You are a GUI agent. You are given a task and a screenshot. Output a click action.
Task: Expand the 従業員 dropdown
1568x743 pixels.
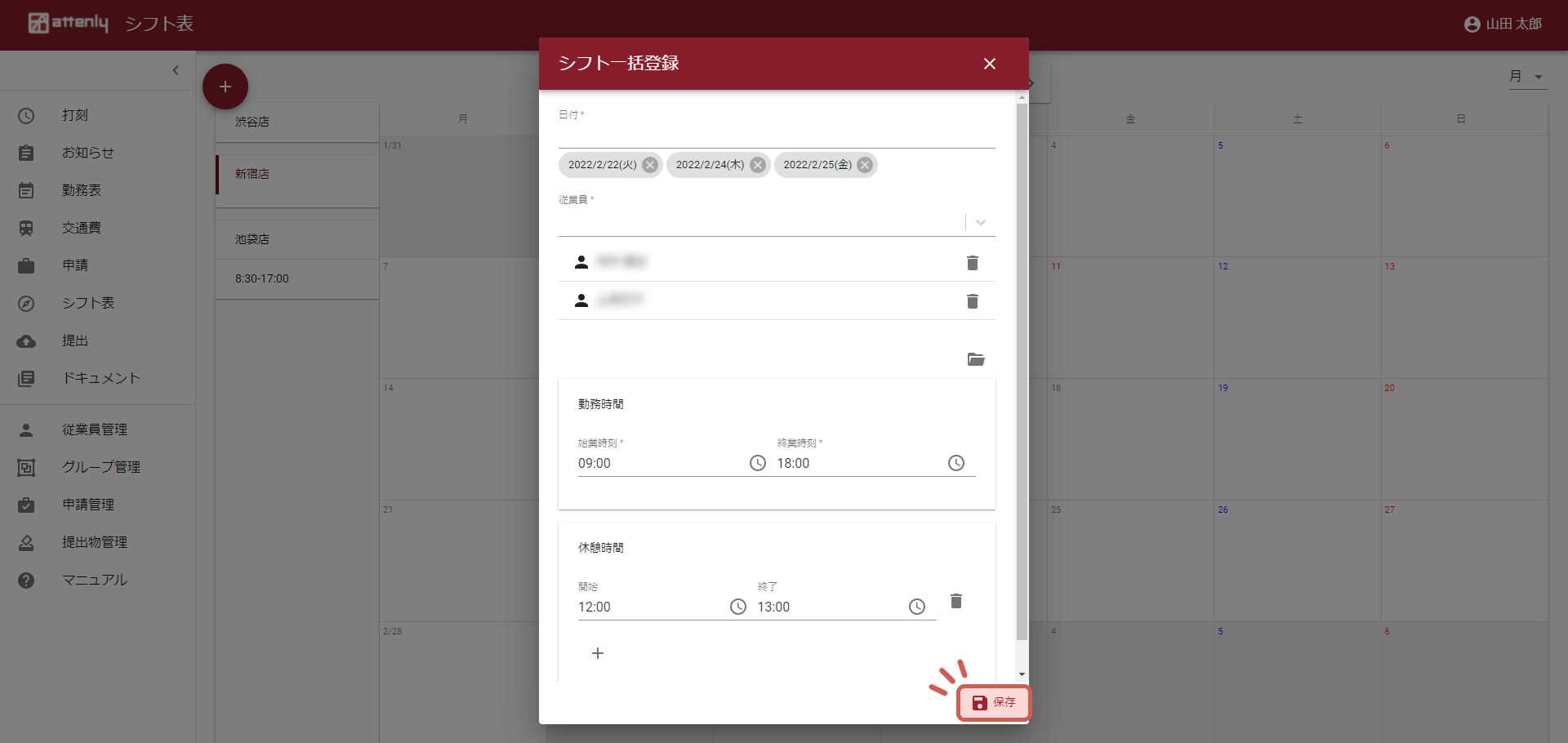tap(981, 222)
